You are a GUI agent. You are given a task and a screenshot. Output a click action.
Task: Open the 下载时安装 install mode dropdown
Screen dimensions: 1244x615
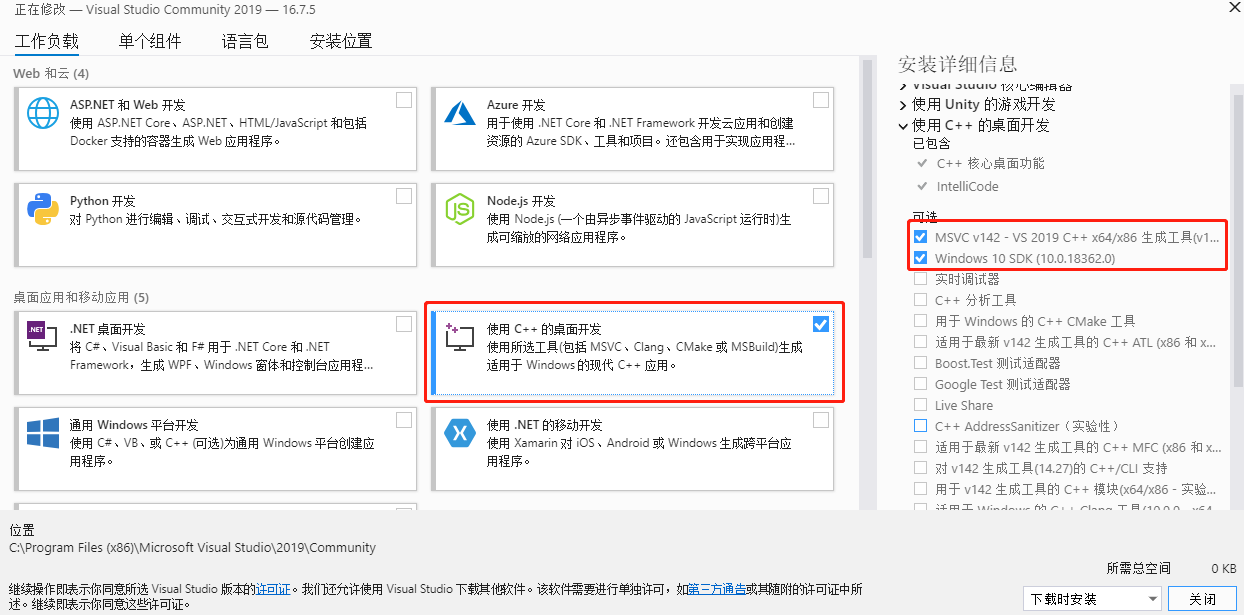coord(1094,599)
